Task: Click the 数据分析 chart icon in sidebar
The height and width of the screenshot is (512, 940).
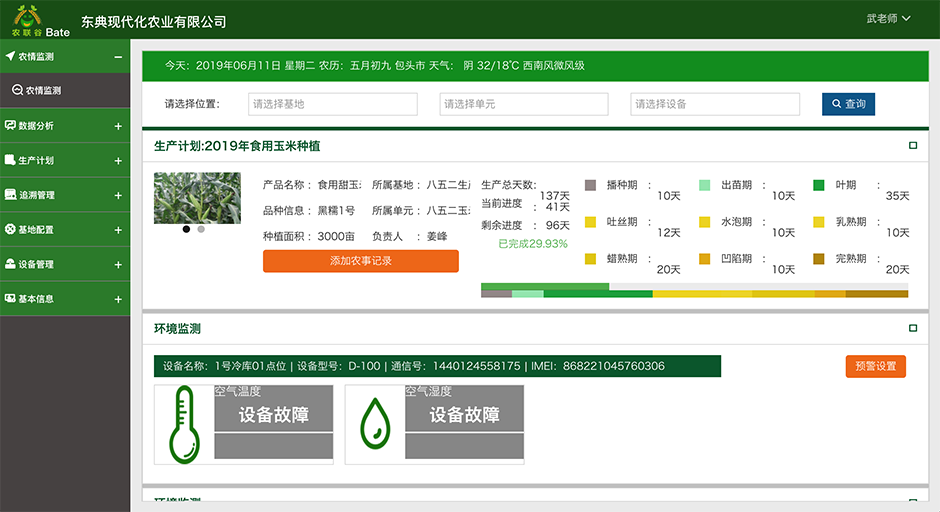Action: (10, 126)
